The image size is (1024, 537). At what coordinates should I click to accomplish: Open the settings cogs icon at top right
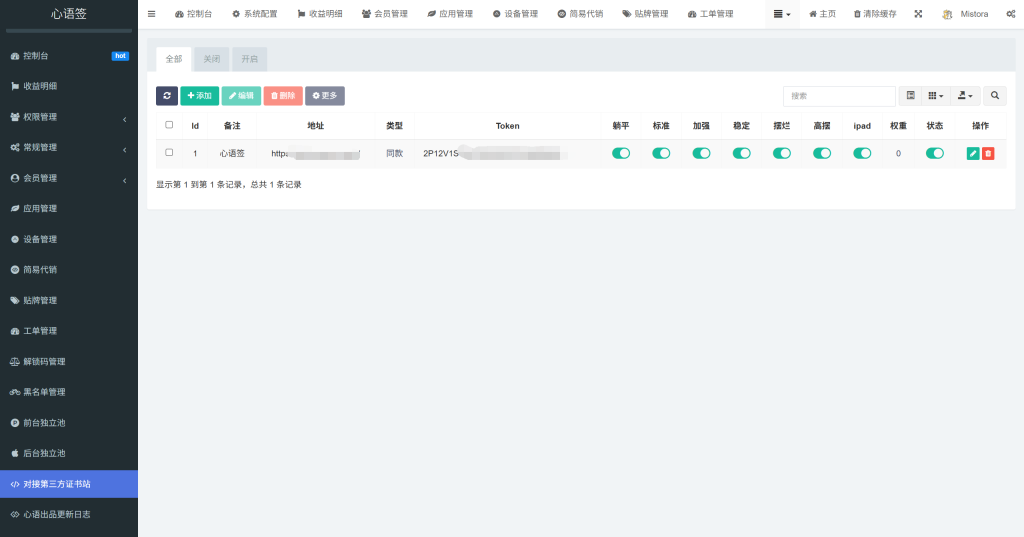[1010, 14]
